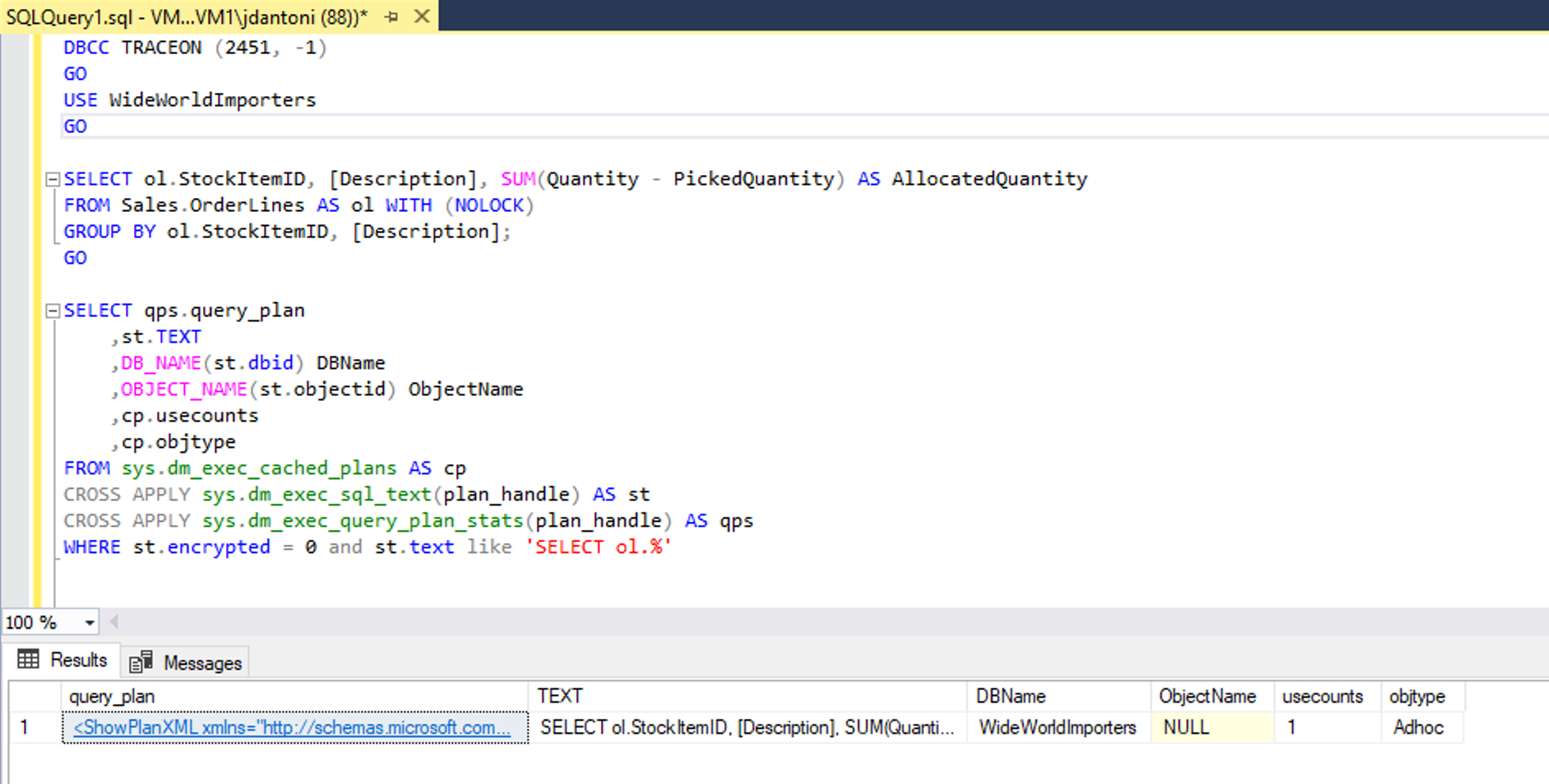
Task: Close the SQLQuery1.sql query tab
Action: [x=422, y=16]
